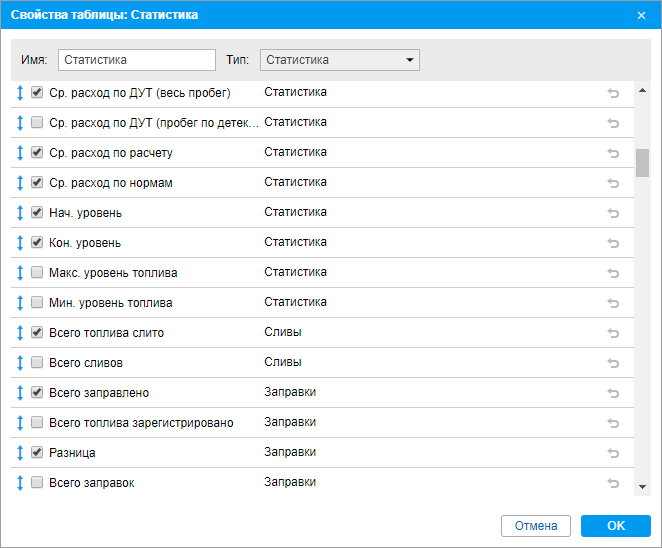The image size is (662, 548).
Task: Uncheck Всего заправлено checkbox
Action: (37, 392)
